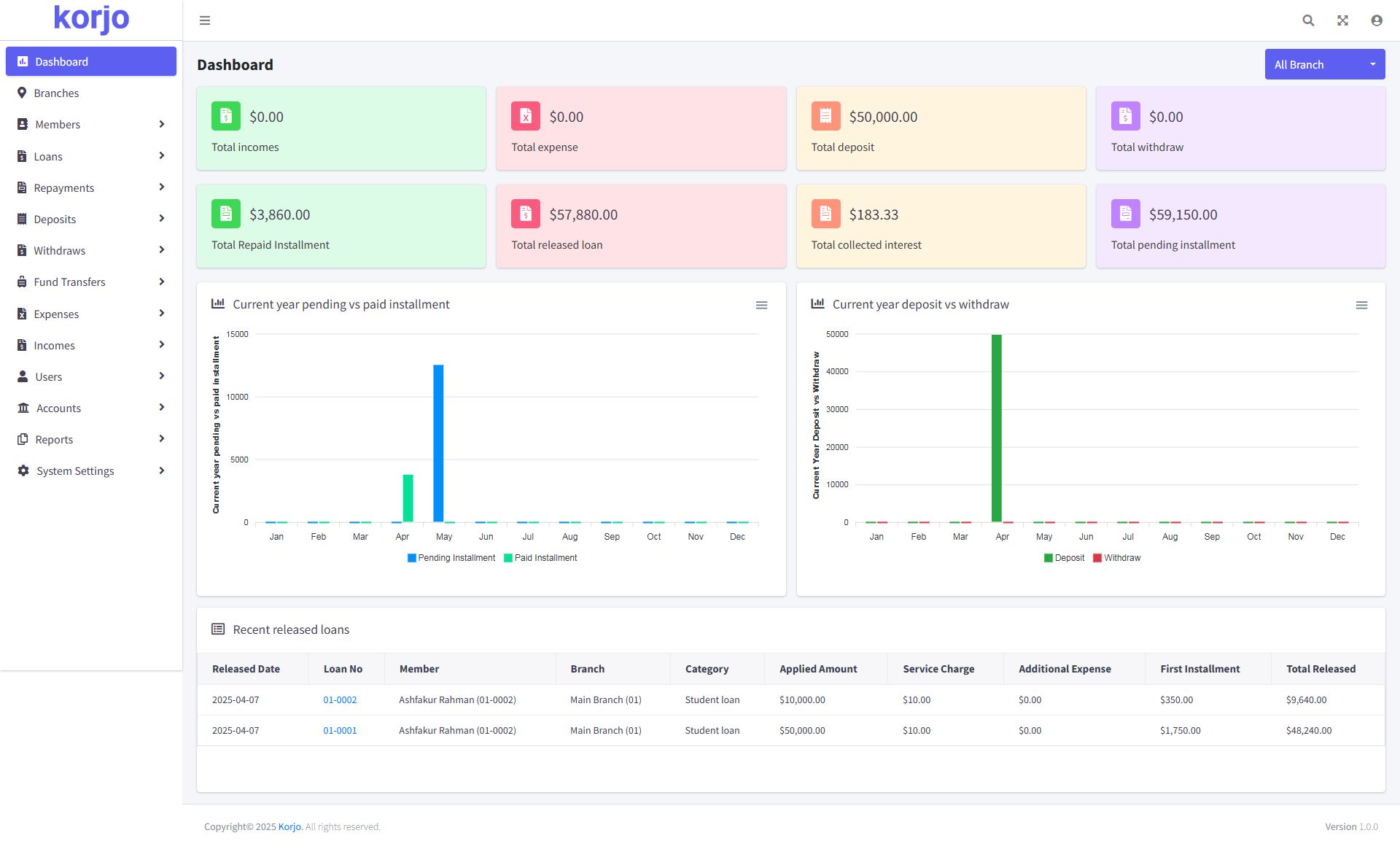Click the Total deposit card icon

[x=825, y=116]
